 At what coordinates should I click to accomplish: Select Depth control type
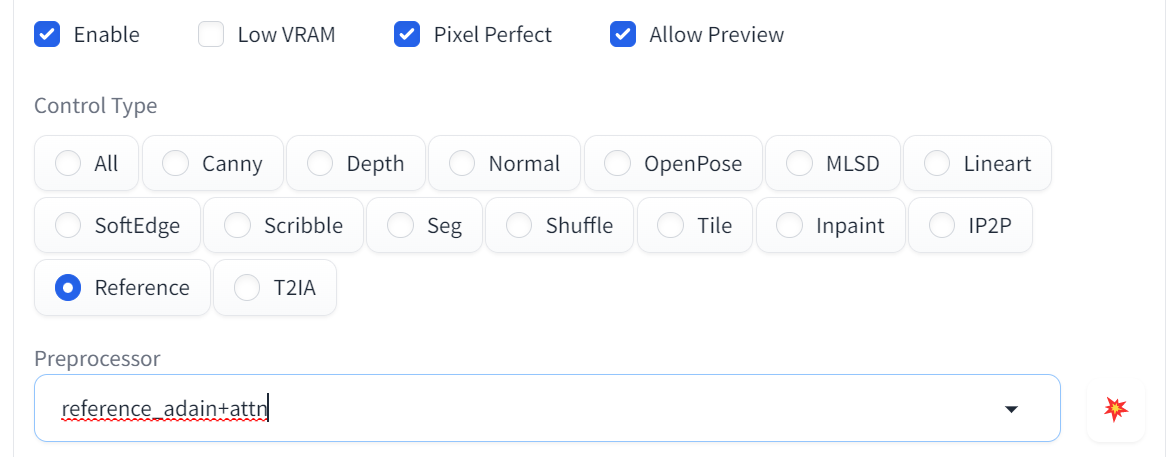(x=321, y=163)
